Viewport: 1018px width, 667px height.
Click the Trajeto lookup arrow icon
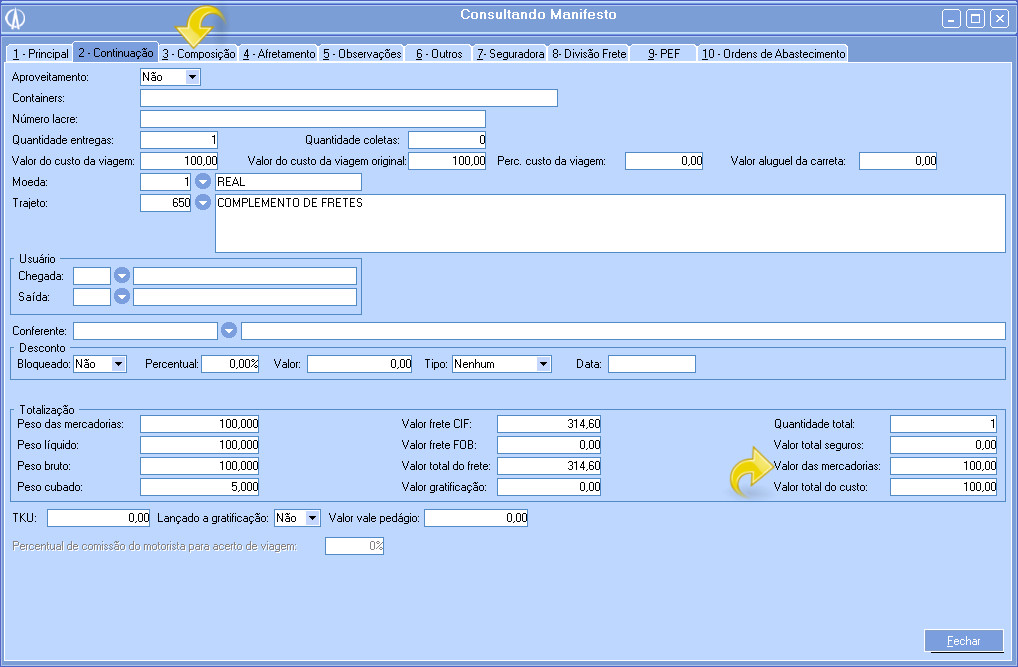pos(203,203)
